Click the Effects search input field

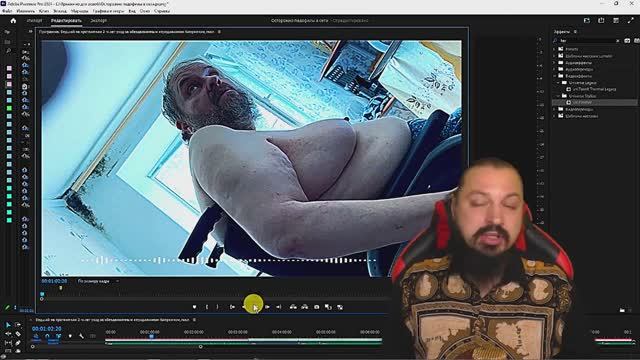pyautogui.click(x=587, y=41)
